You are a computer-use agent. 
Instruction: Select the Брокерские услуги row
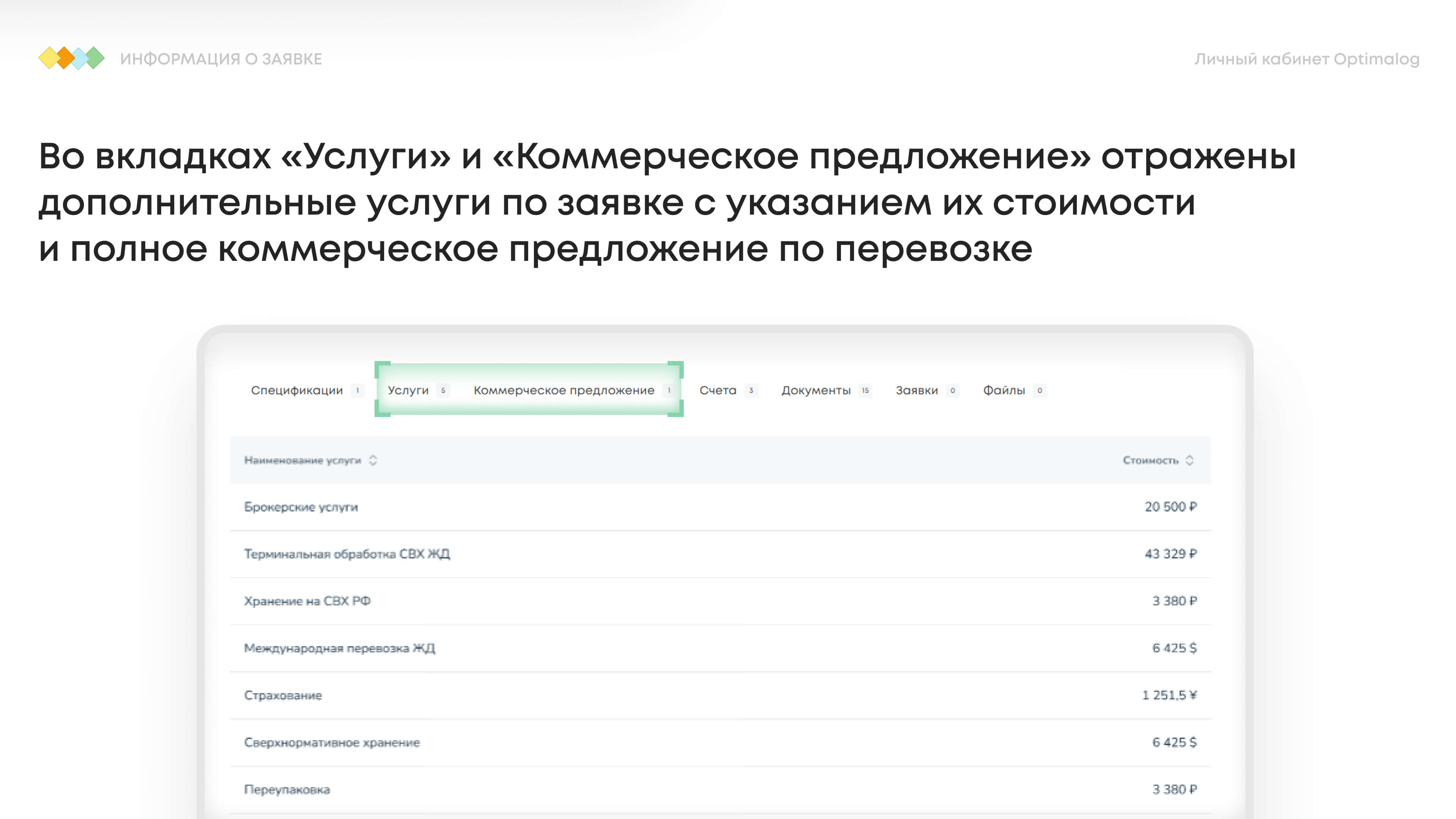tap(301, 507)
